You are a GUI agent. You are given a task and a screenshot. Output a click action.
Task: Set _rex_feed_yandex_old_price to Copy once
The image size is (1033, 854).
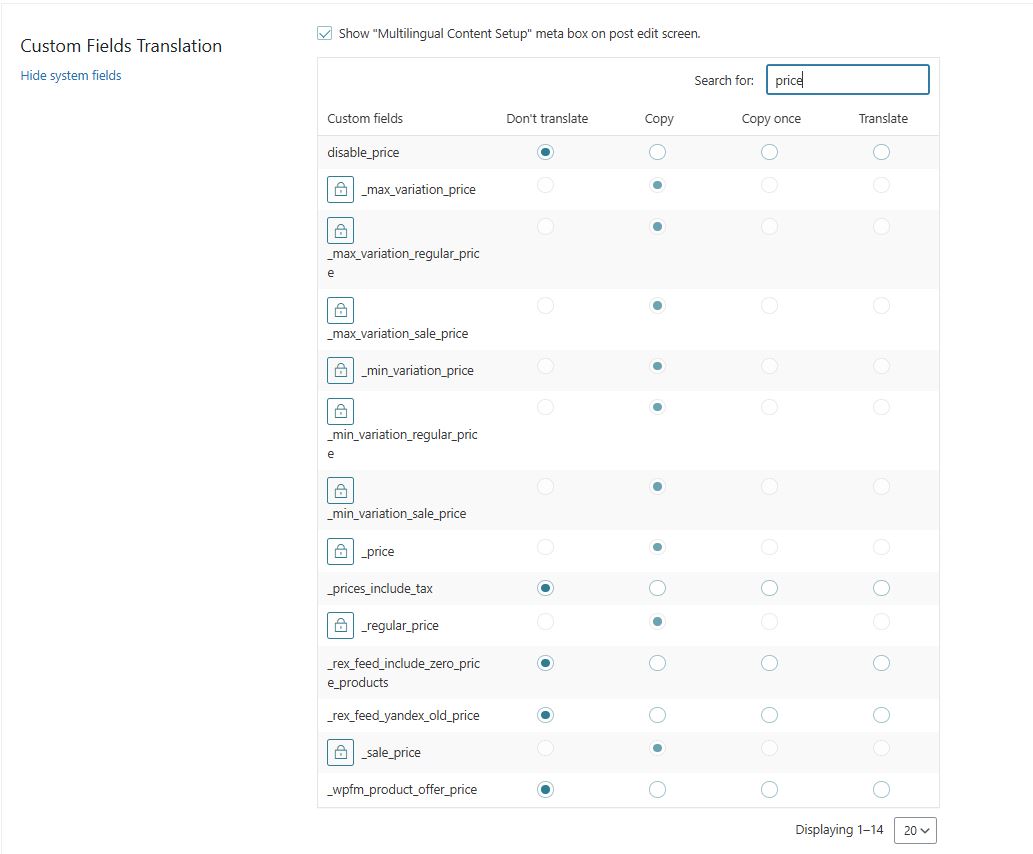coord(769,715)
